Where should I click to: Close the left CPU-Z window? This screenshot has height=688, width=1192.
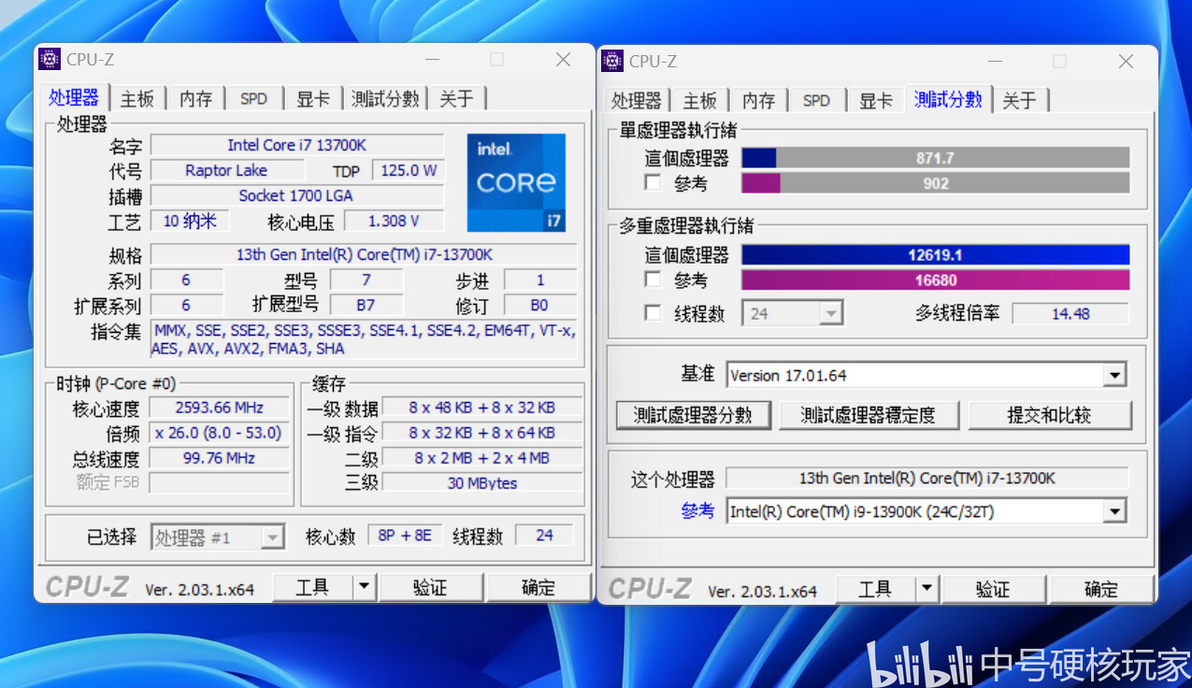(563, 59)
